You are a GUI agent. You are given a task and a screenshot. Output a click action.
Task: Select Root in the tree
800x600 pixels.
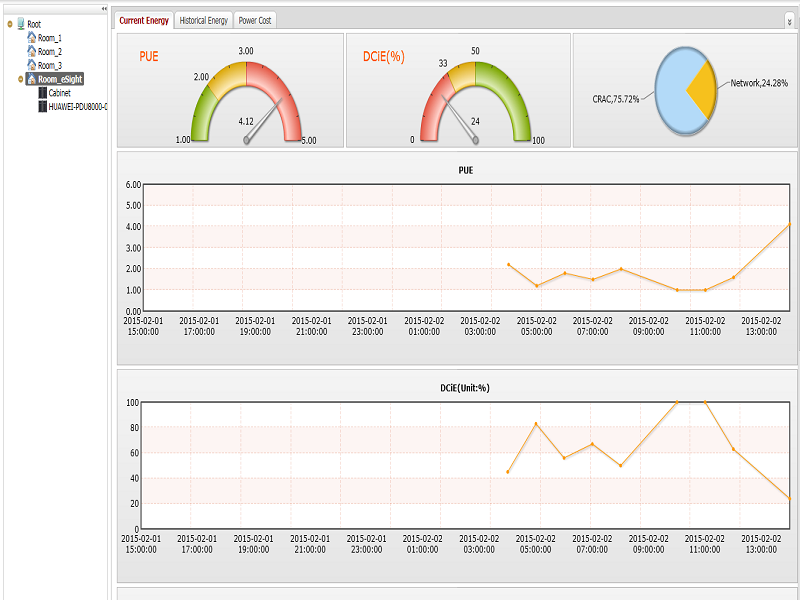34,24
